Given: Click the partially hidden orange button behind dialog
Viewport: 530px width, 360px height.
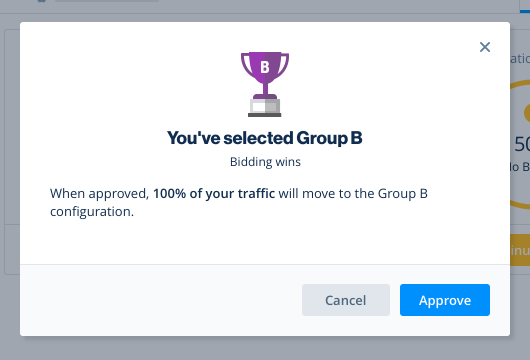Looking at the screenshot, I should pos(520,250).
